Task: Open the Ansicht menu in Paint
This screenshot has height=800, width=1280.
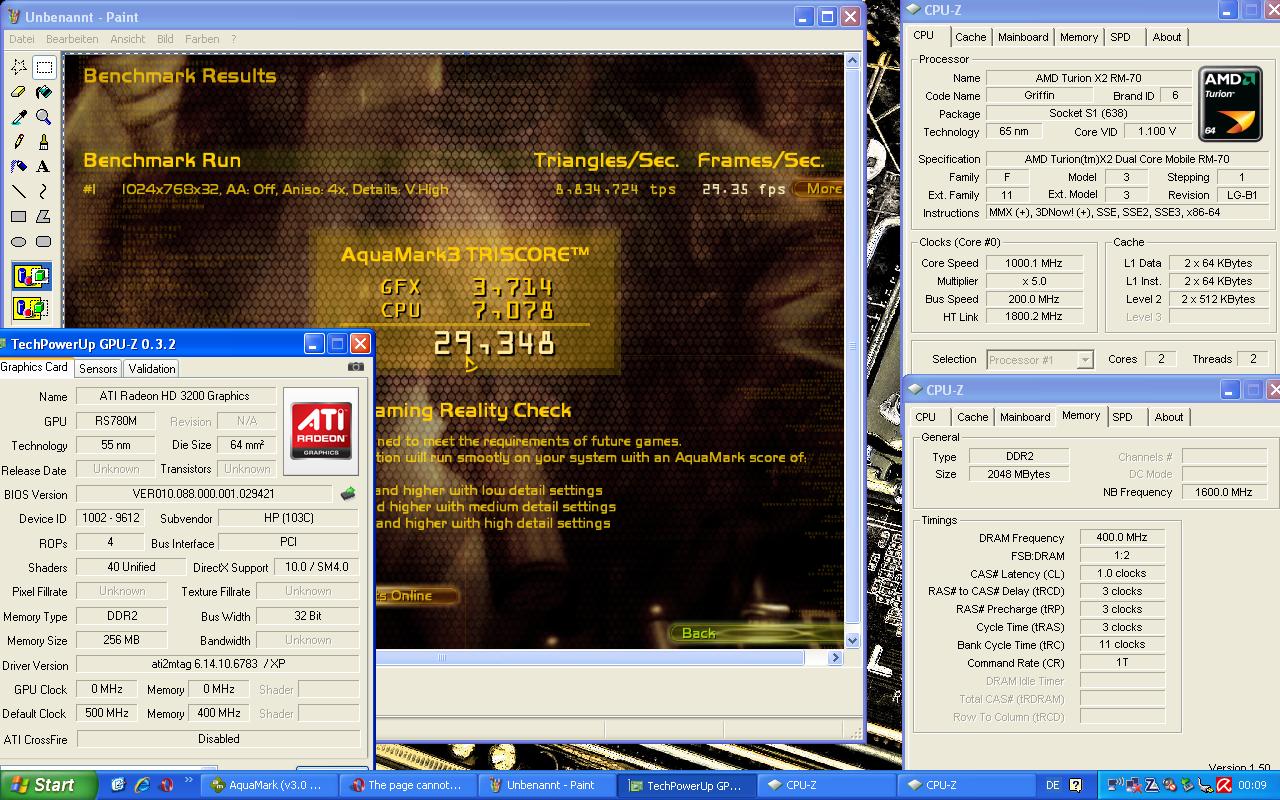Action: point(128,39)
